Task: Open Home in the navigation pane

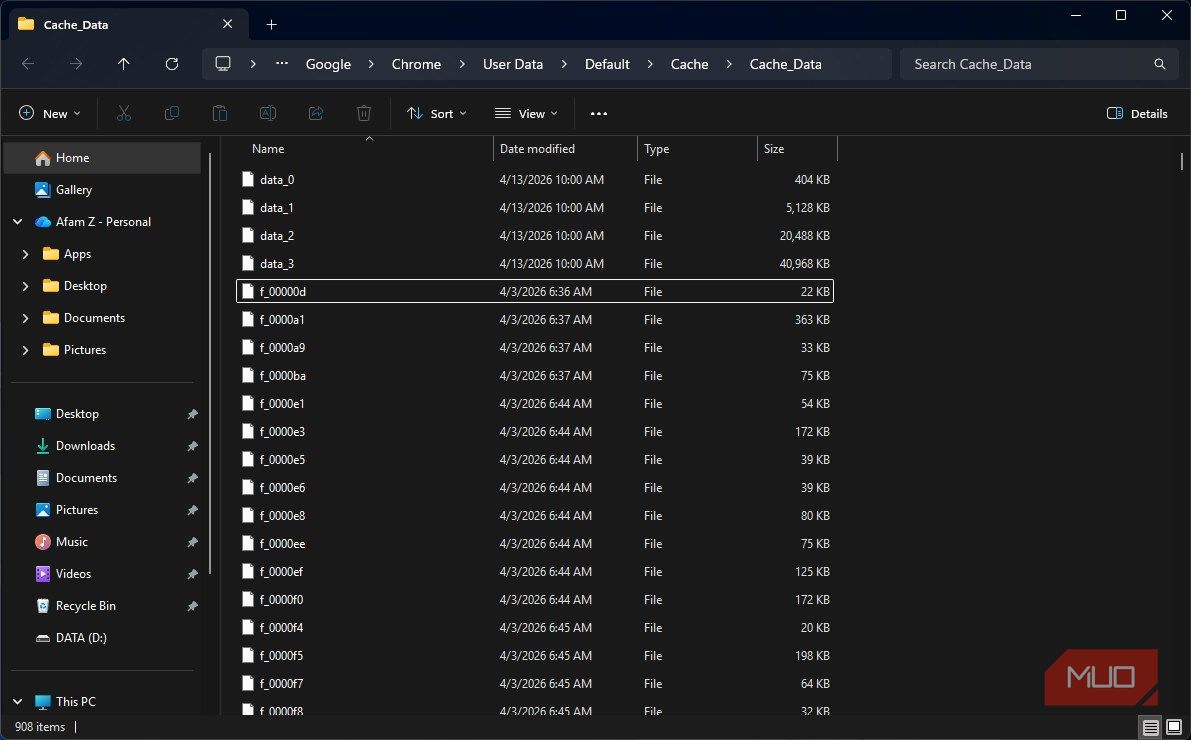Action: [x=103, y=158]
